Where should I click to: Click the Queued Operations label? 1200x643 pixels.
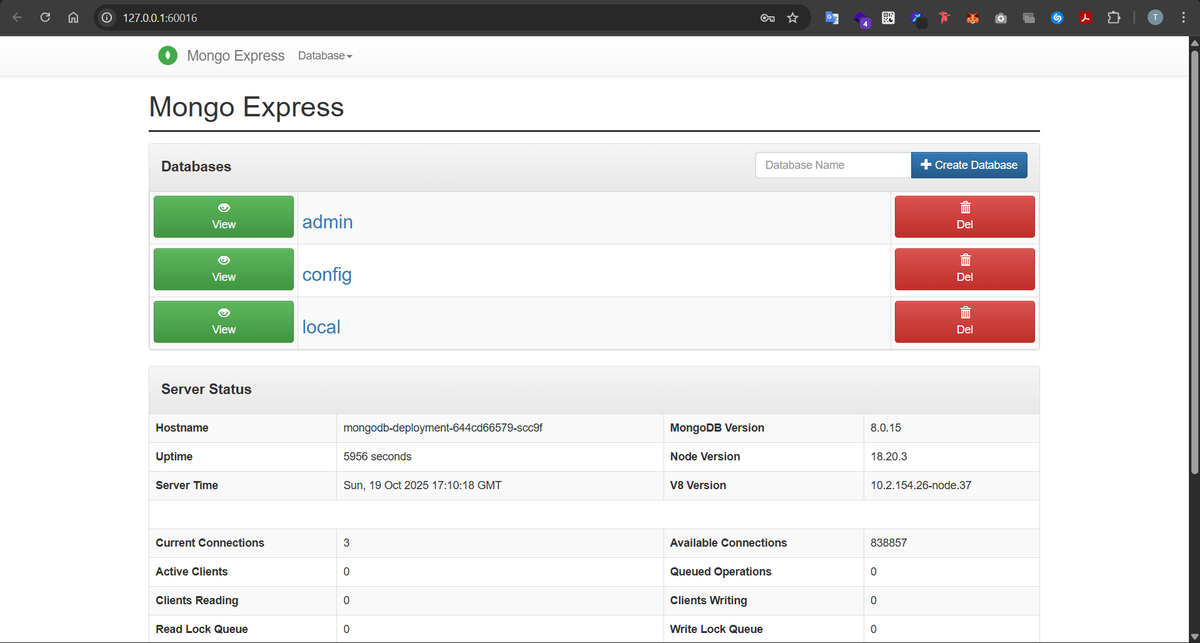(721, 572)
